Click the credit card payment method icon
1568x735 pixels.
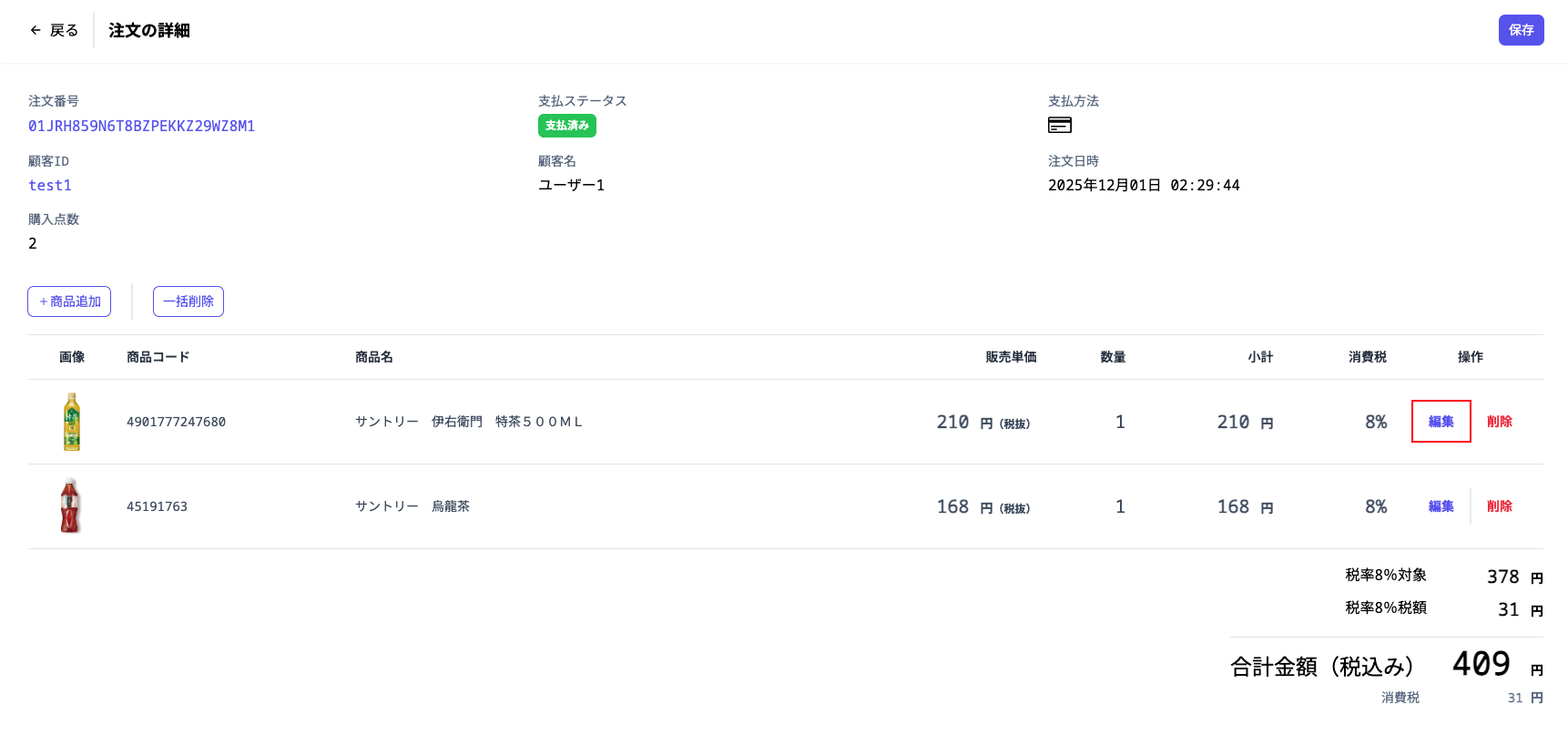1060,126
